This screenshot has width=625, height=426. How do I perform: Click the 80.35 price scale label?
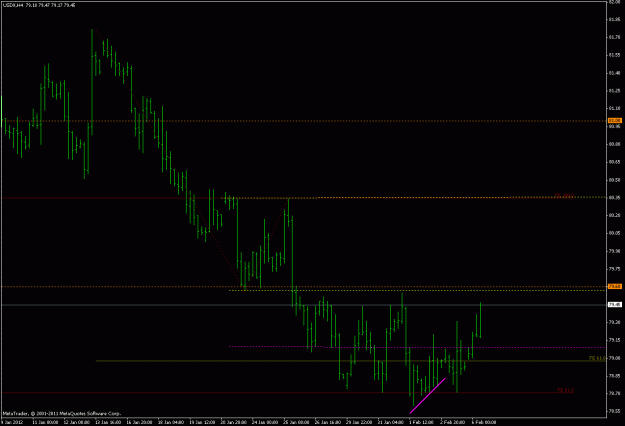614,197
